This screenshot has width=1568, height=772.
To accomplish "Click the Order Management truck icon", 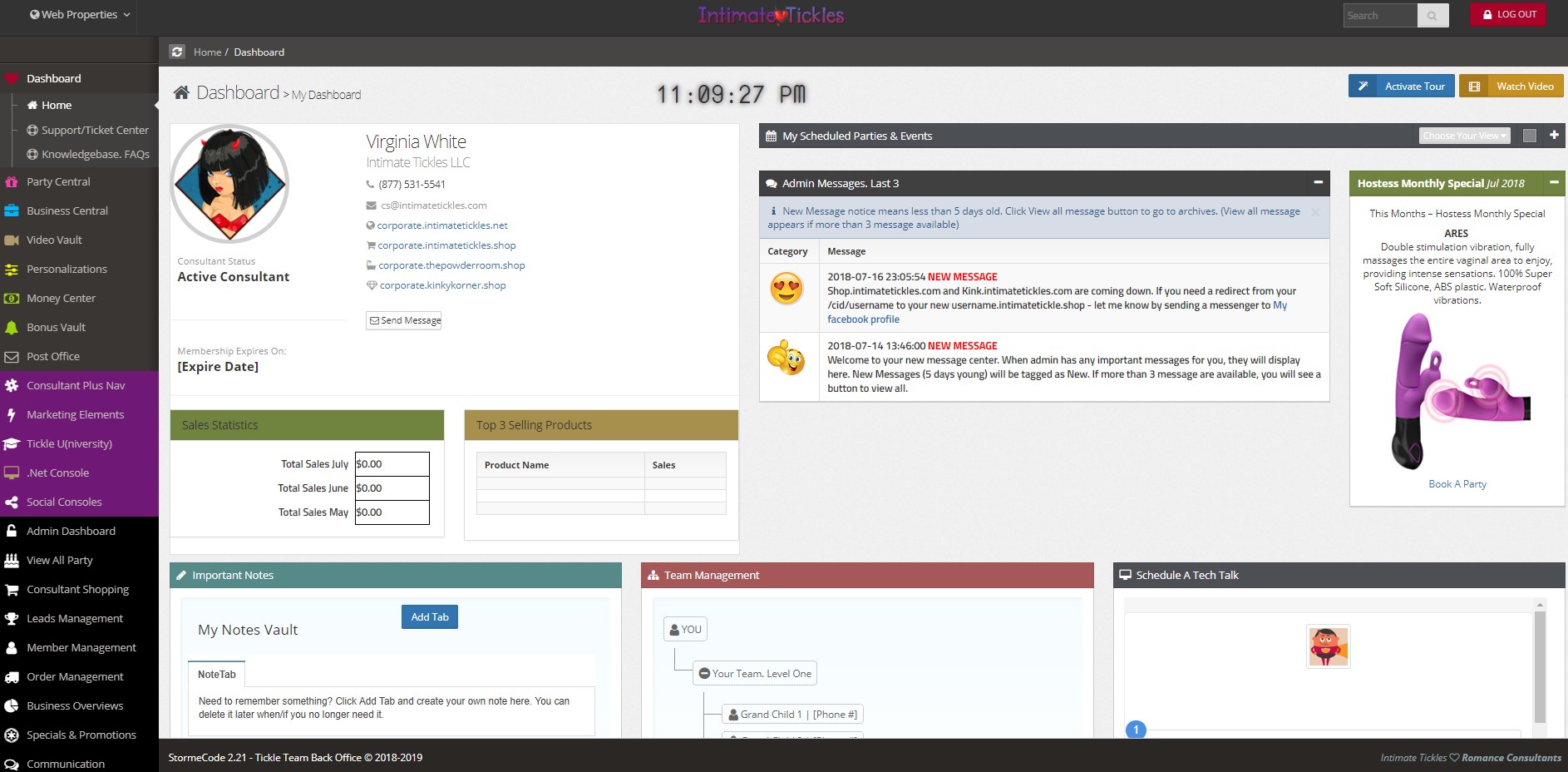I will (12, 676).
